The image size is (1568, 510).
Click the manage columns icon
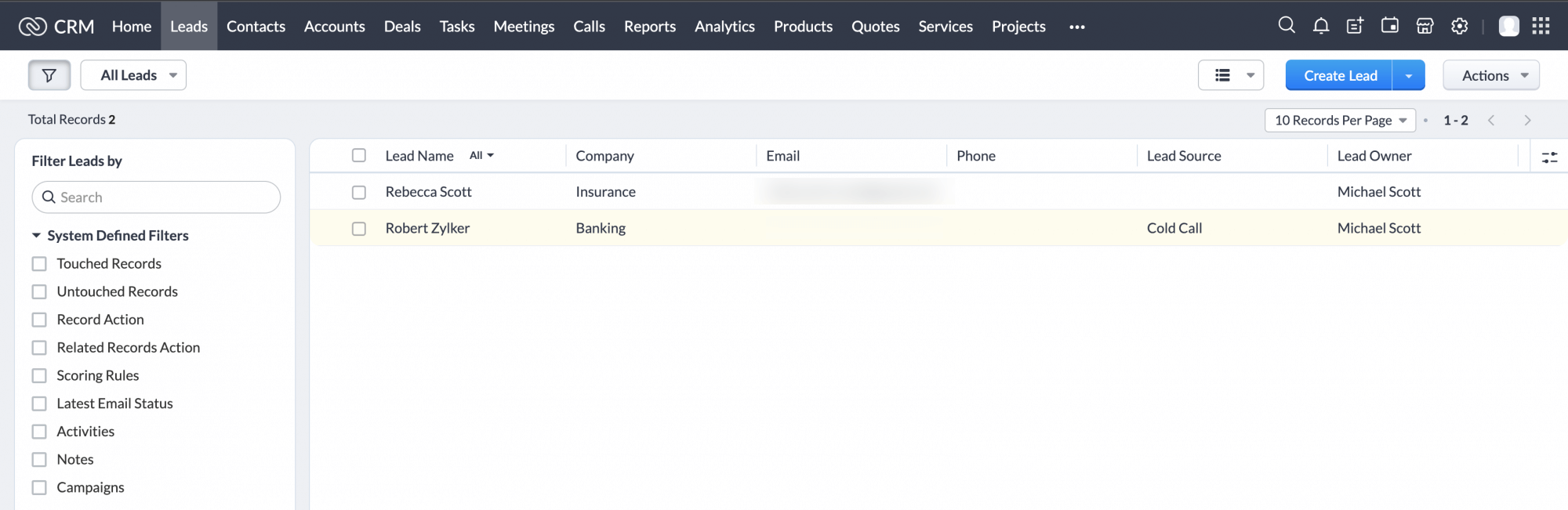tap(1549, 157)
